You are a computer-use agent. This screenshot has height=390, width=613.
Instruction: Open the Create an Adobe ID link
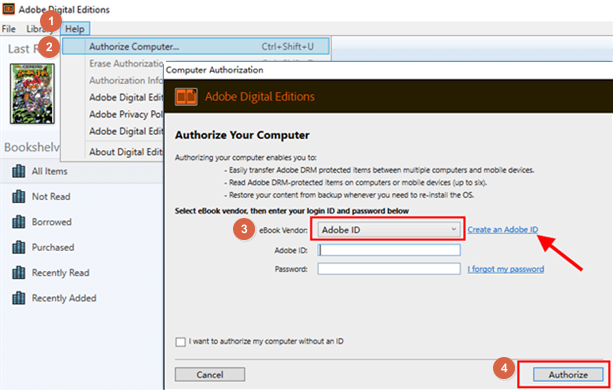tap(503, 230)
